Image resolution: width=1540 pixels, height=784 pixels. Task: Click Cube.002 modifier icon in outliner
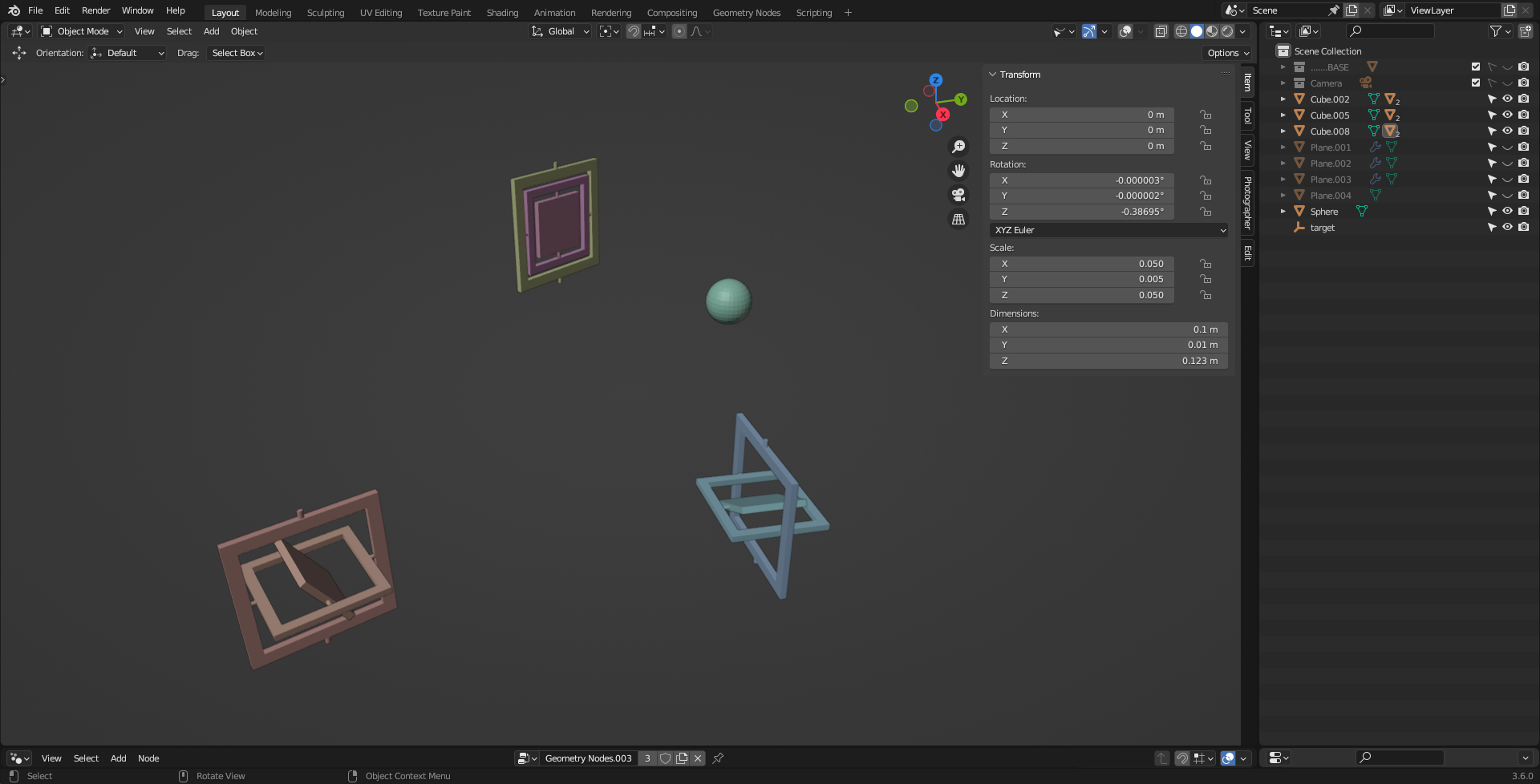coord(1374,99)
